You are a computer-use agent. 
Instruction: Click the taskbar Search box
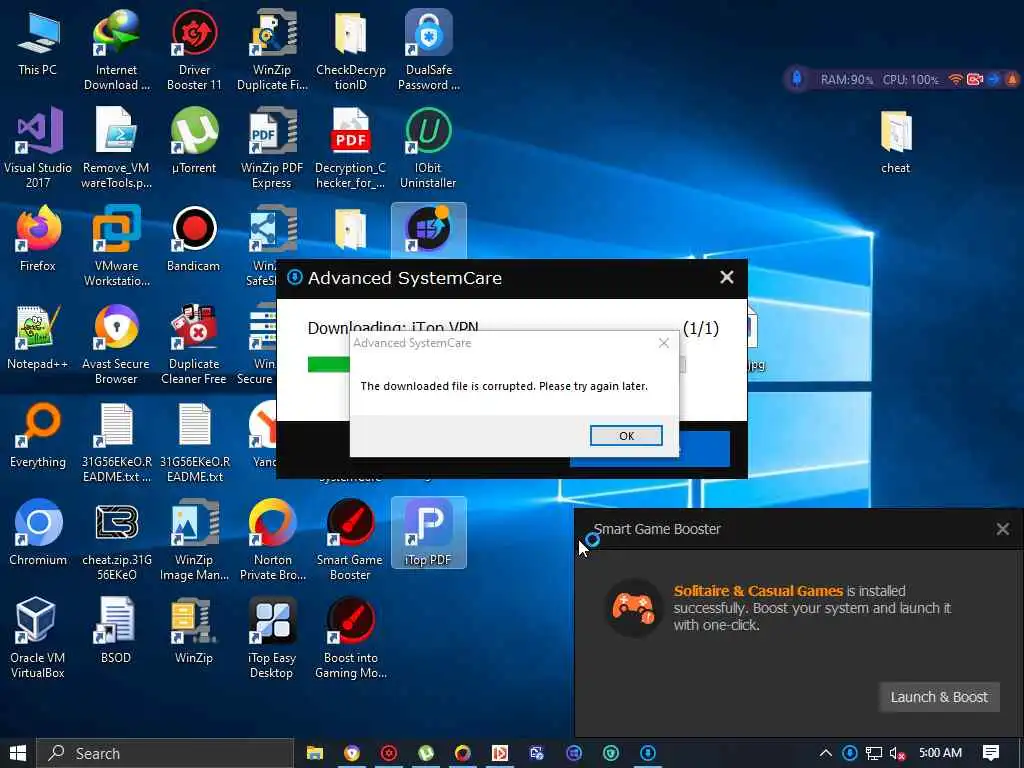pyautogui.click(x=165, y=753)
